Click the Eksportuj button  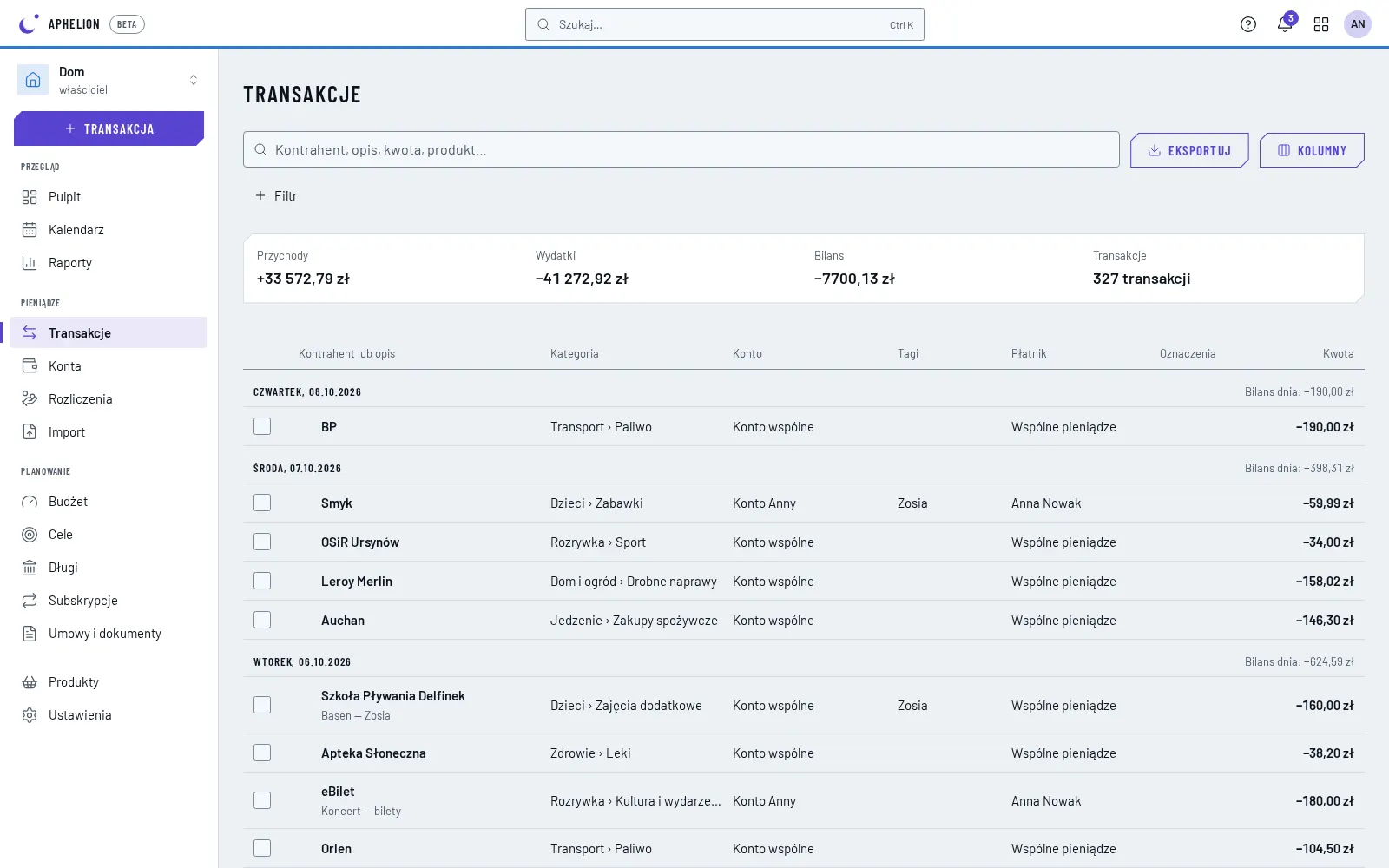(x=1189, y=150)
